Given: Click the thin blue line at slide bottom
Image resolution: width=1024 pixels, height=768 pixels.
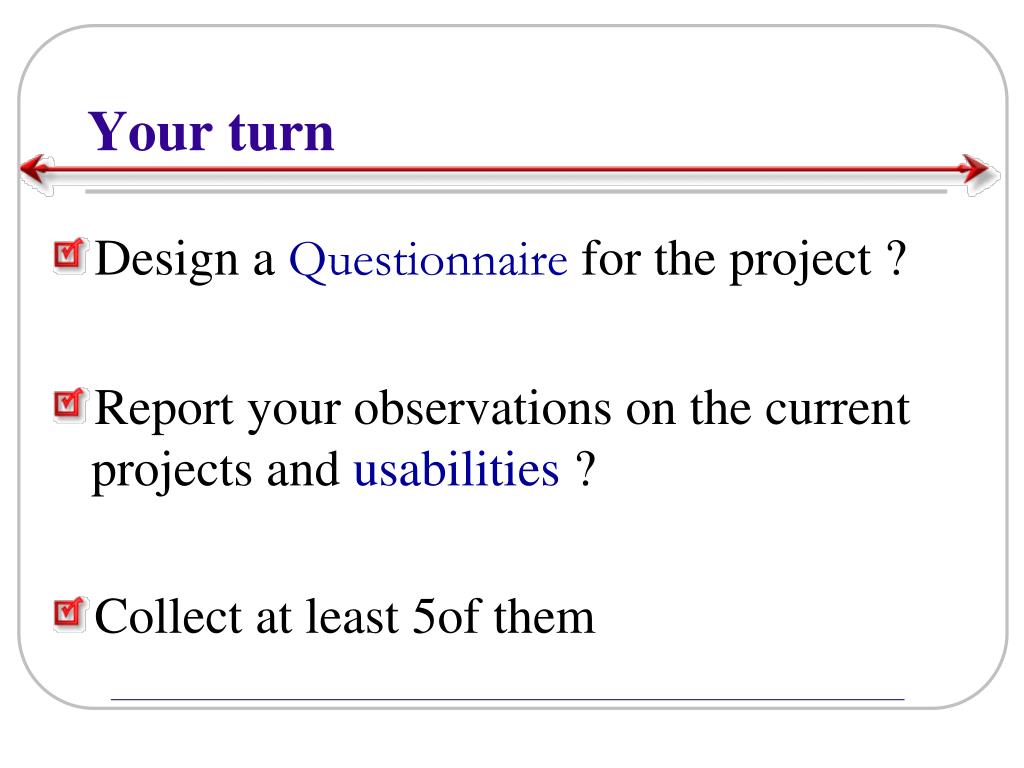Looking at the screenshot, I should [x=507, y=699].
